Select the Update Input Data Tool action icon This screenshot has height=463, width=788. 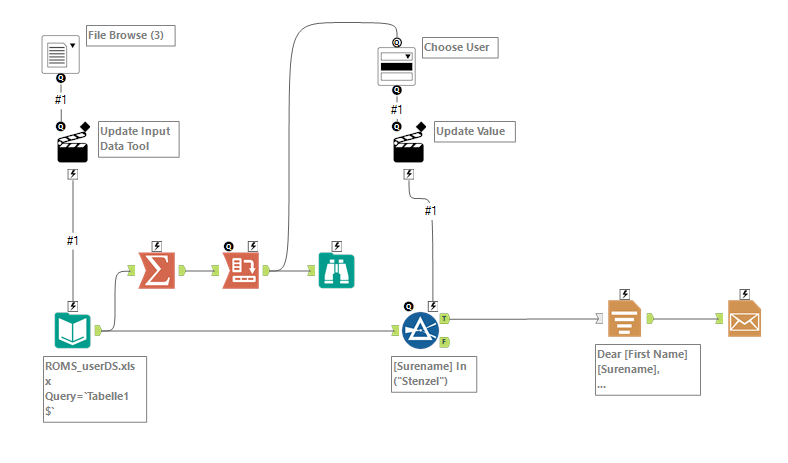tap(72, 146)
